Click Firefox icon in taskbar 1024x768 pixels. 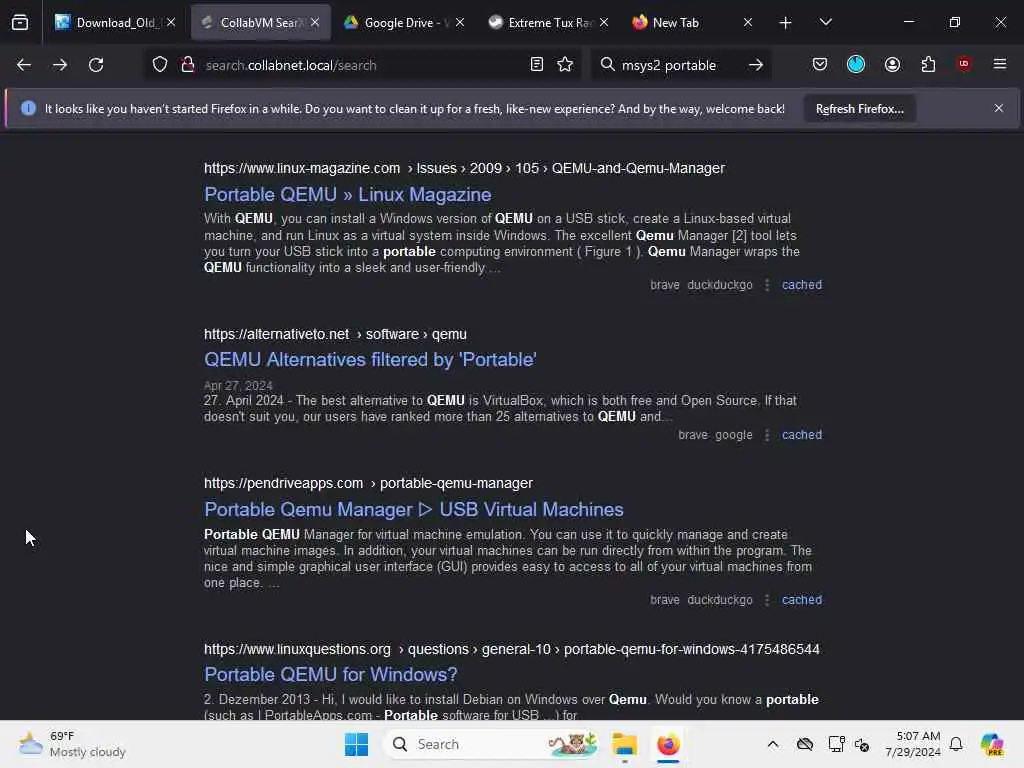(668, 744)
